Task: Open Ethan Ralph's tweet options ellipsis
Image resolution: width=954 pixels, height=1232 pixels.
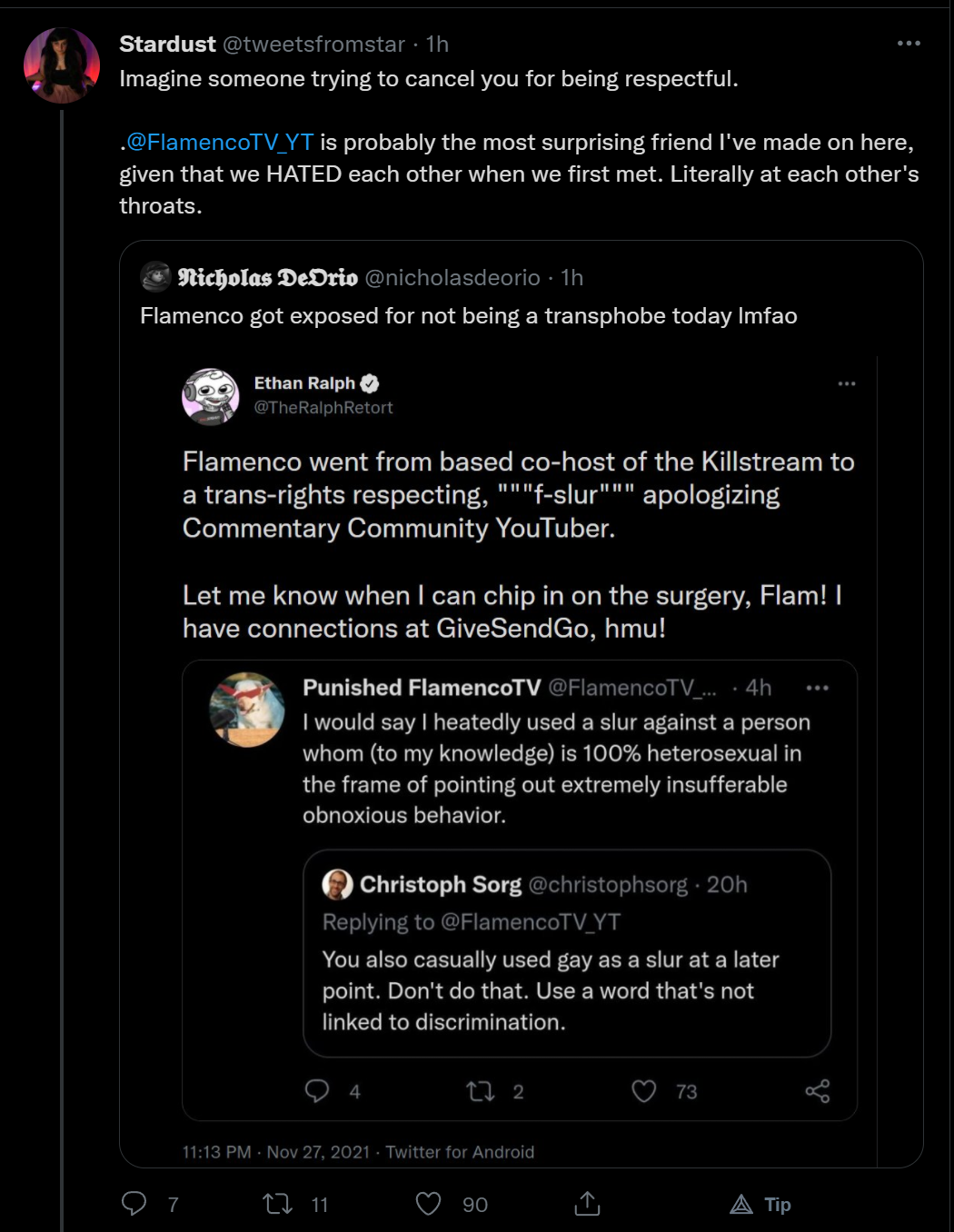Action: [847, 383]
